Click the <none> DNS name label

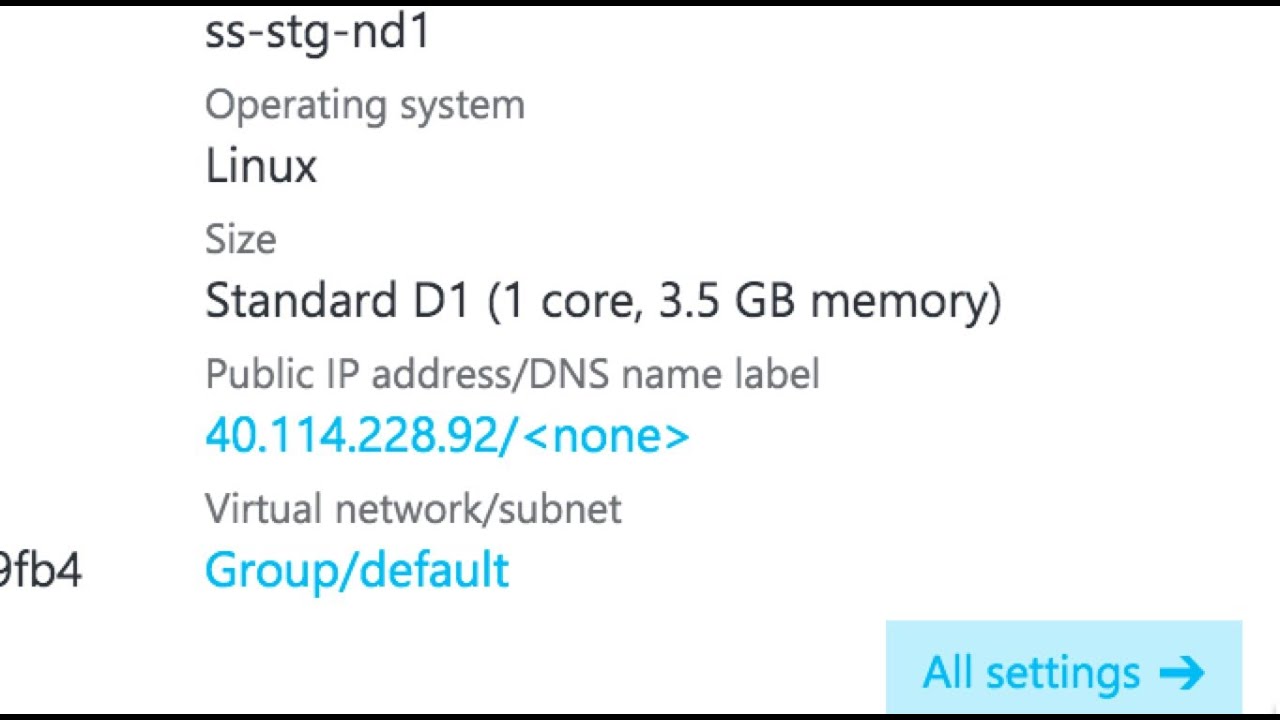[x=606, y=436]
